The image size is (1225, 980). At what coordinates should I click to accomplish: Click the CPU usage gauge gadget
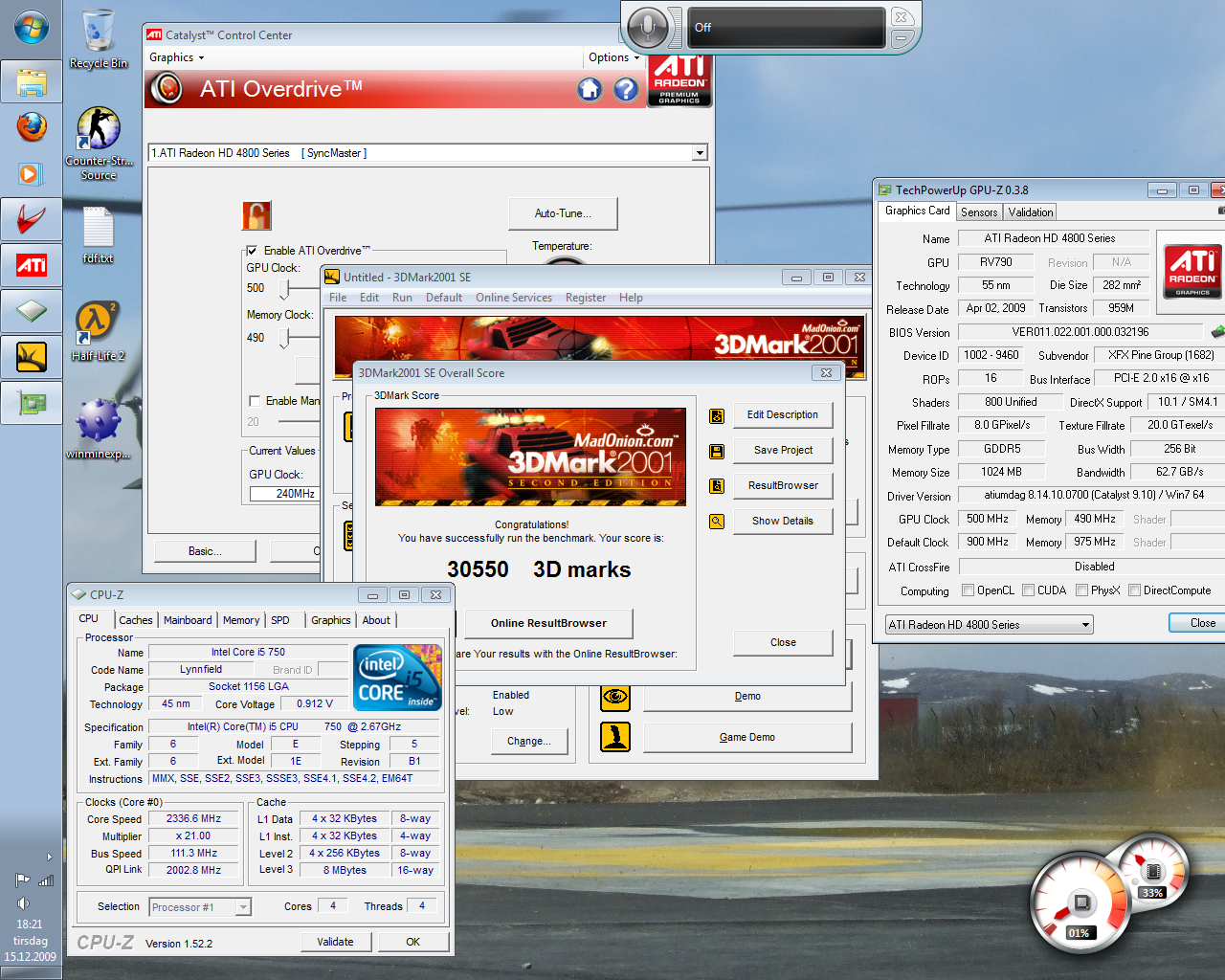click(1079, 902)
